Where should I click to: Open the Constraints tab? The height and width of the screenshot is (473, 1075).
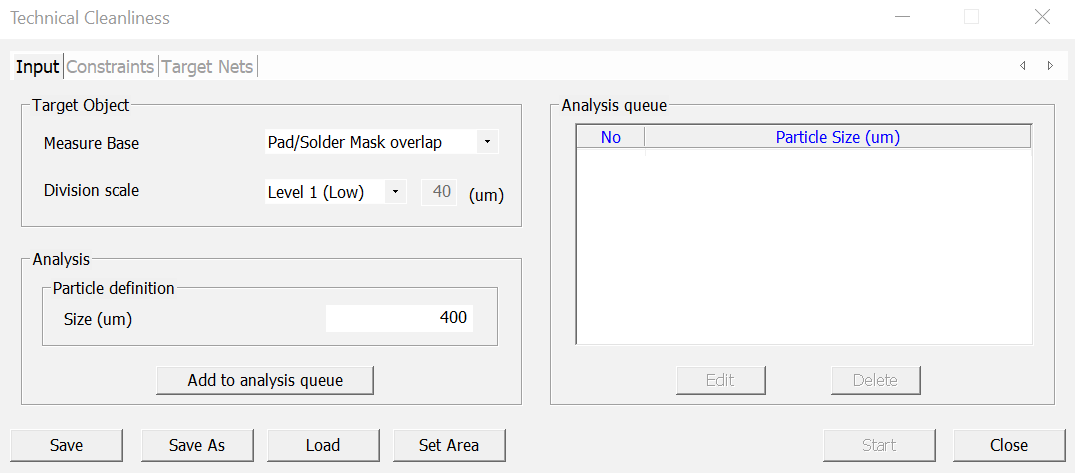coord(110,67)
